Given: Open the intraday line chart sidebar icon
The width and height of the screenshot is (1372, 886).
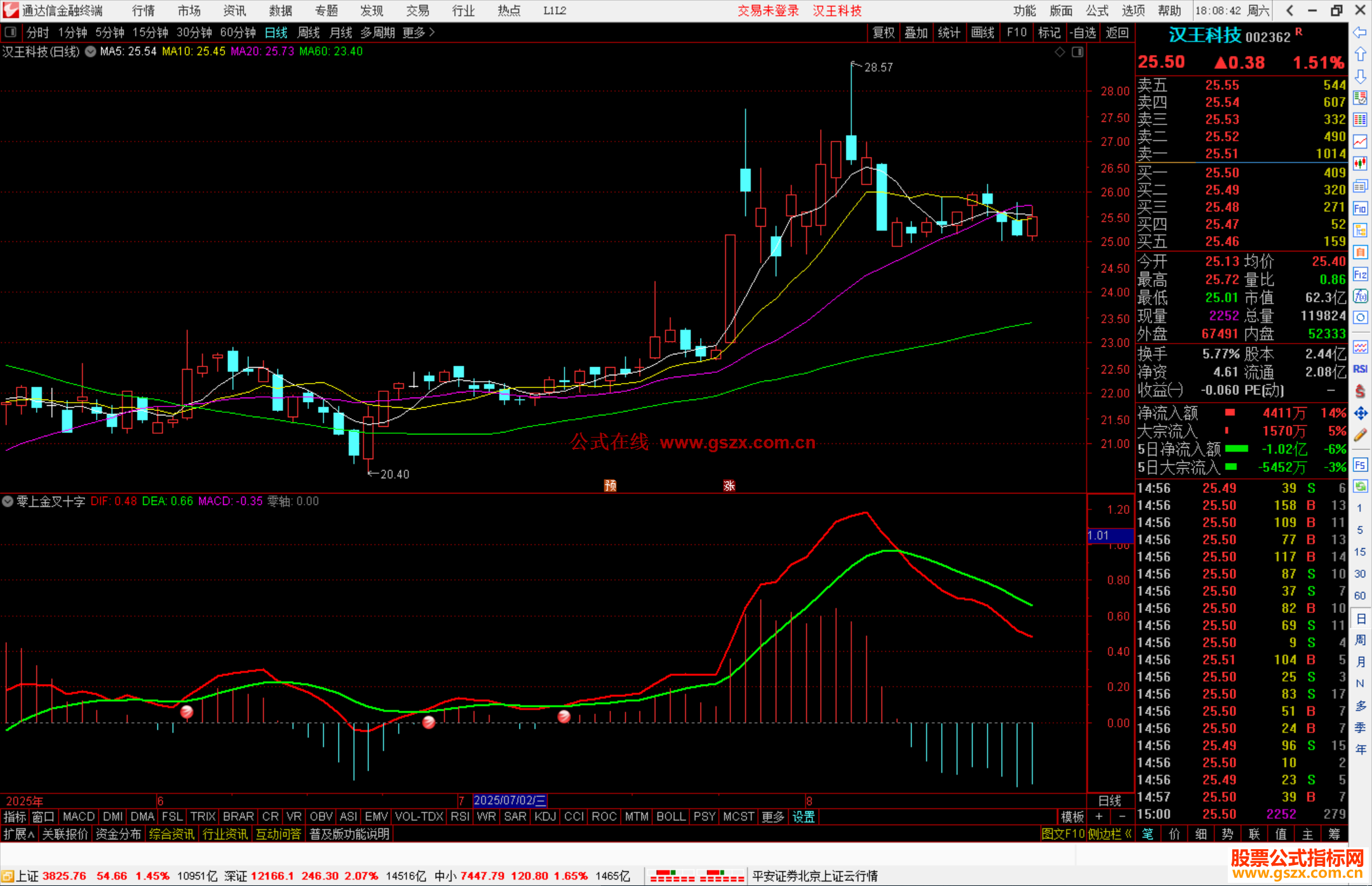Looking at the screenshot, I should point(1360,142).
